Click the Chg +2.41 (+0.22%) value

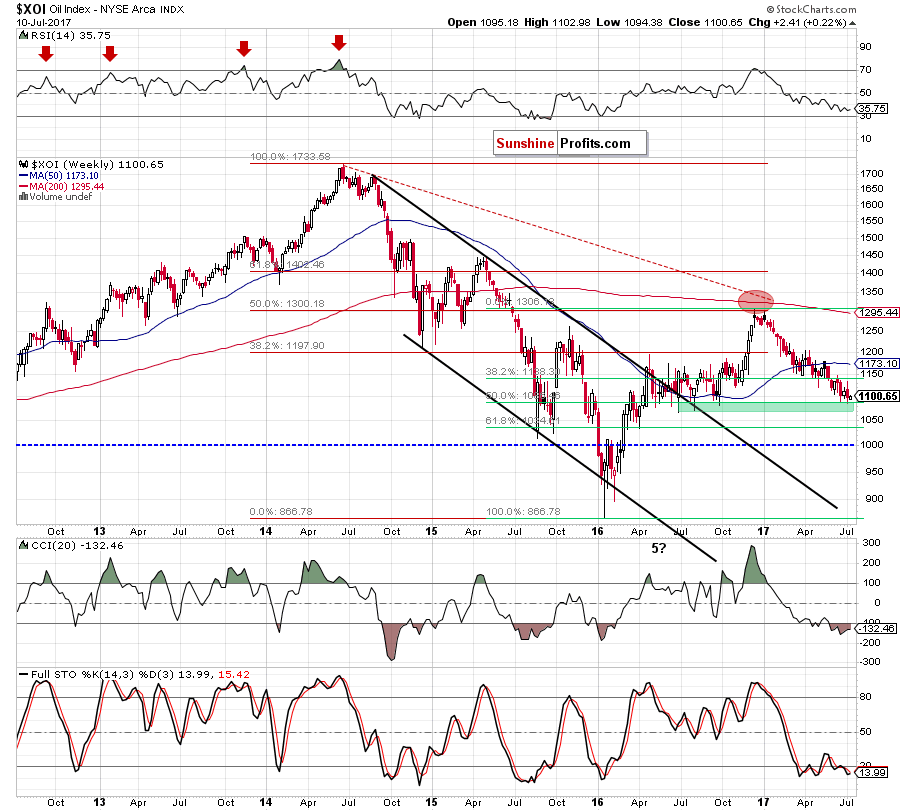(797, 22)
